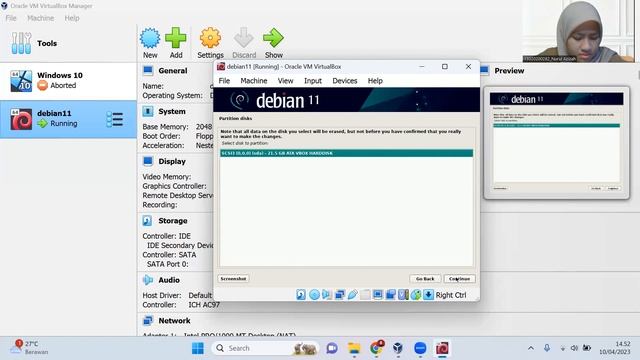Image resolution: width=640 pixels, height=360 pixels.
Task: Click the USB devices status icon
Action: pyautogui.click(x=352, y=295)
